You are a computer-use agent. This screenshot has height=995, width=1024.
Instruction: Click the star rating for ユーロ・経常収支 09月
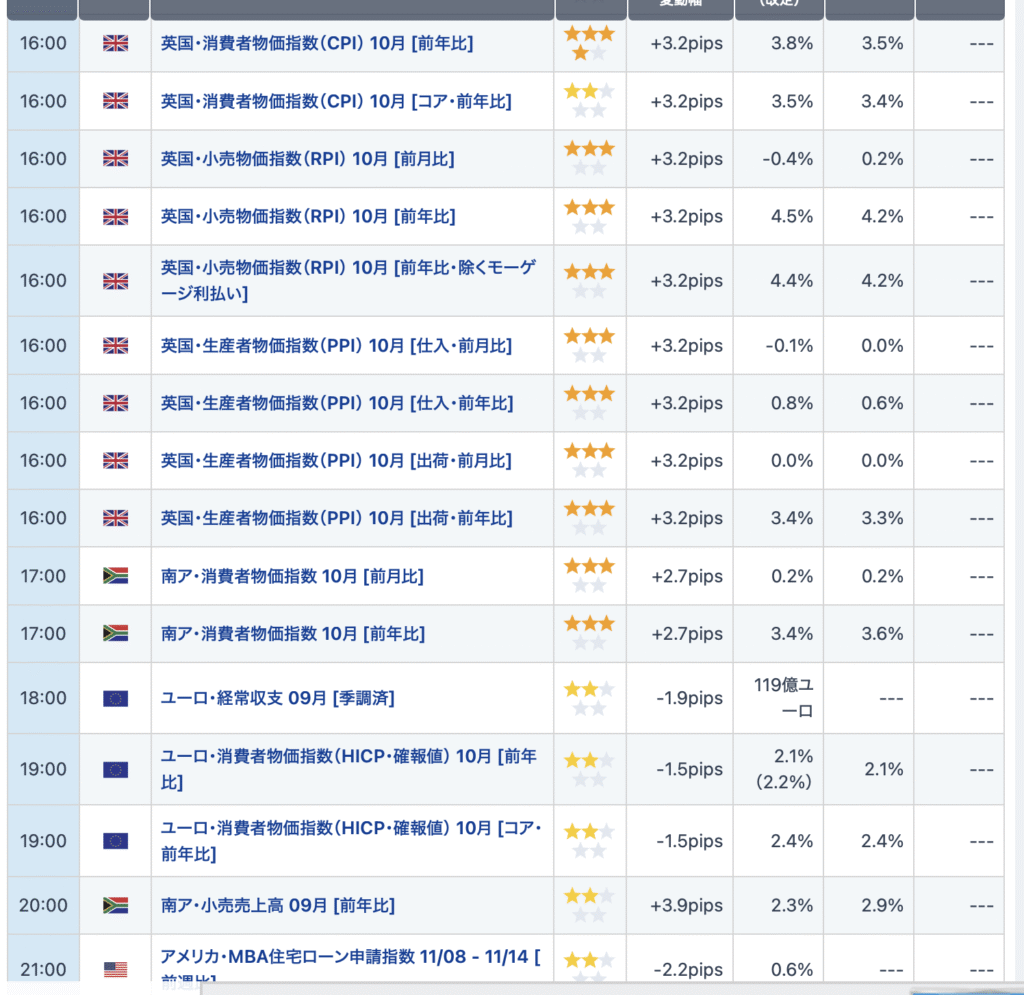pyautogui.click(x=589, y=698)
